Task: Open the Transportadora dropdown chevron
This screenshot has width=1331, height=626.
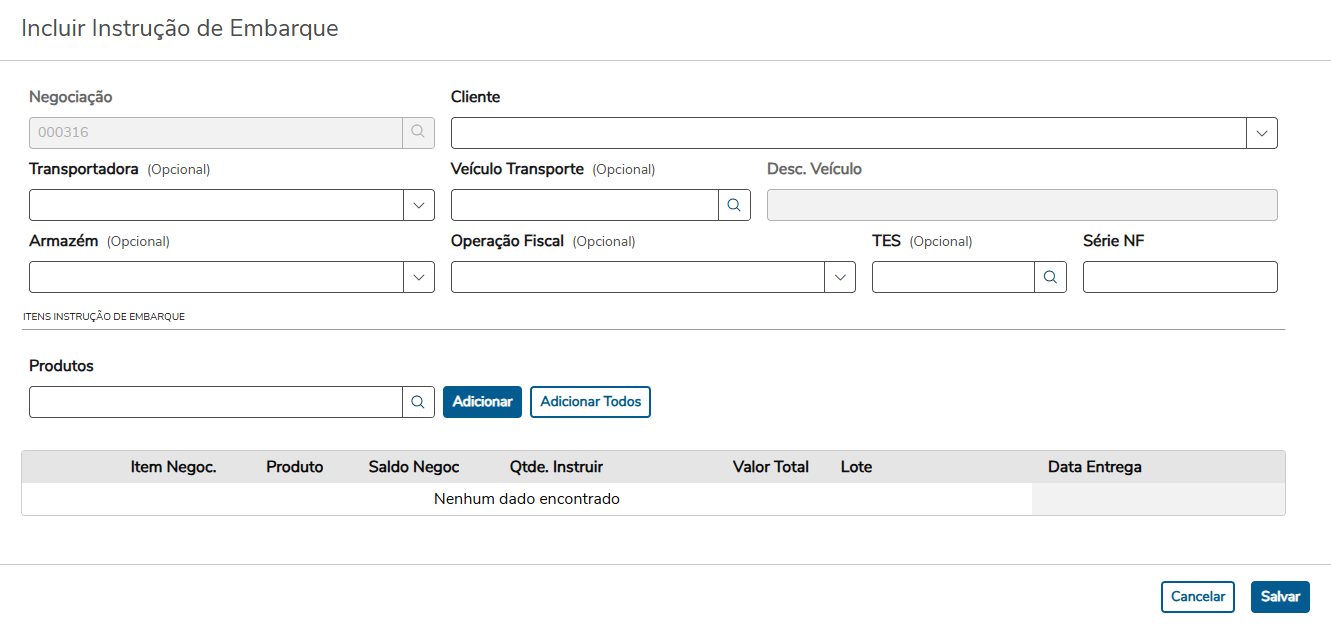Action: (418, 205)
